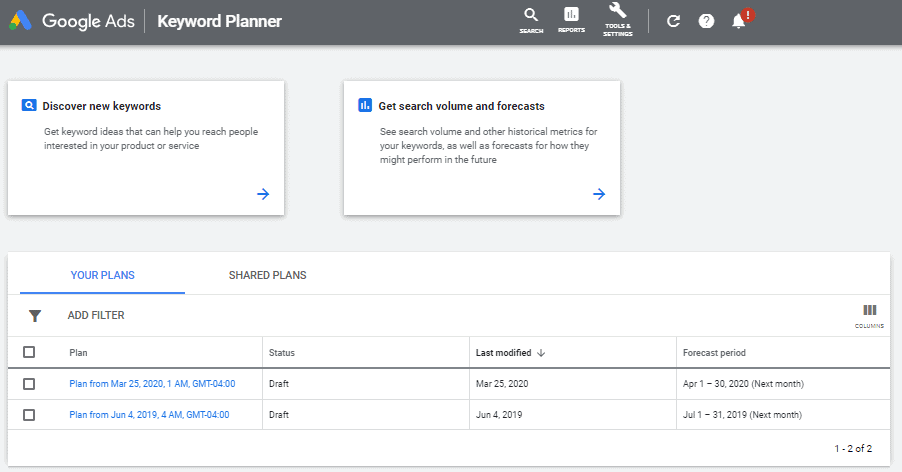The image size is (902, 472).
Task: Click the Jul 1 – 31, 2019 forecast cell
Action: [x=742, y=415]
